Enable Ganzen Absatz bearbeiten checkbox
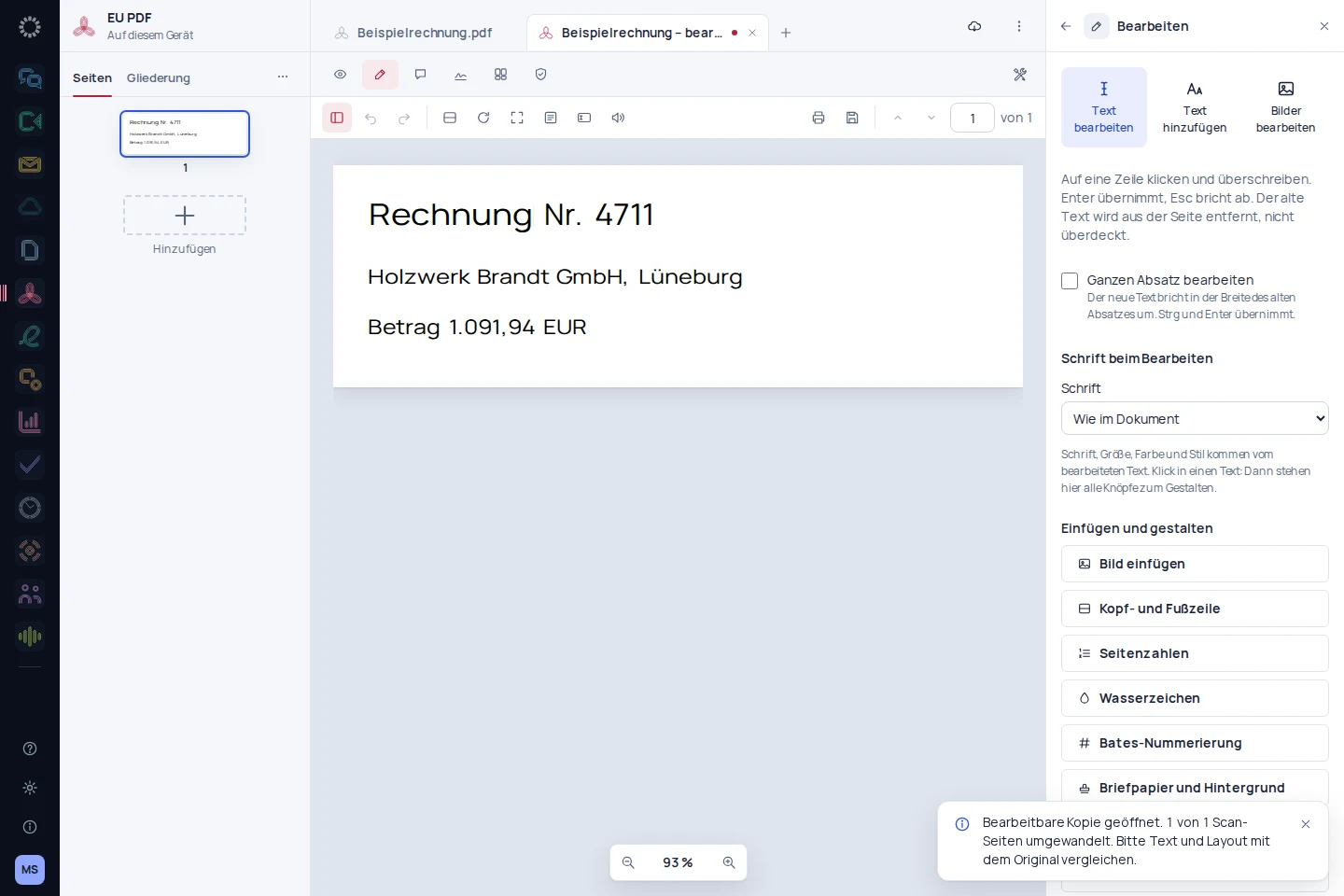The image size is (1344, 896). click(1070, 281)
